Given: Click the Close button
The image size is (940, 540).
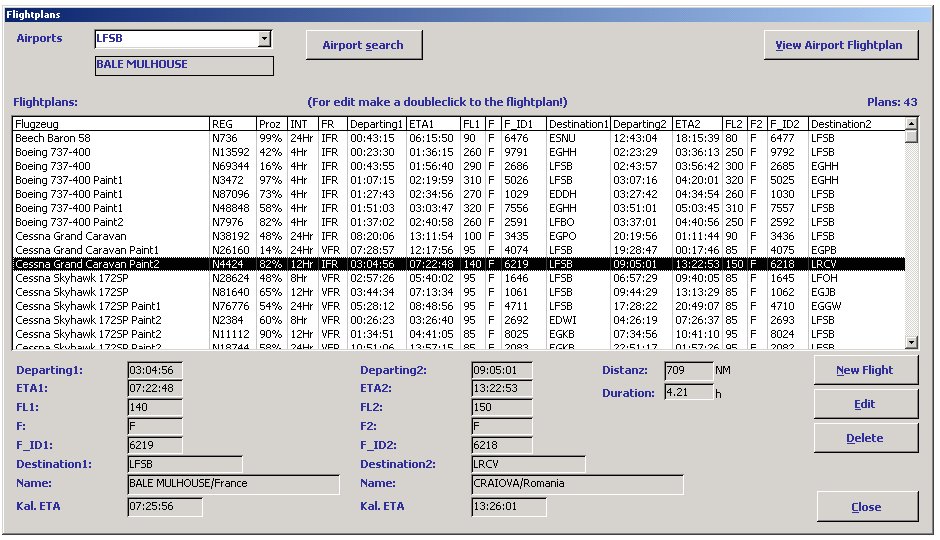Looking at the screenshot, I should pos(867,506).
